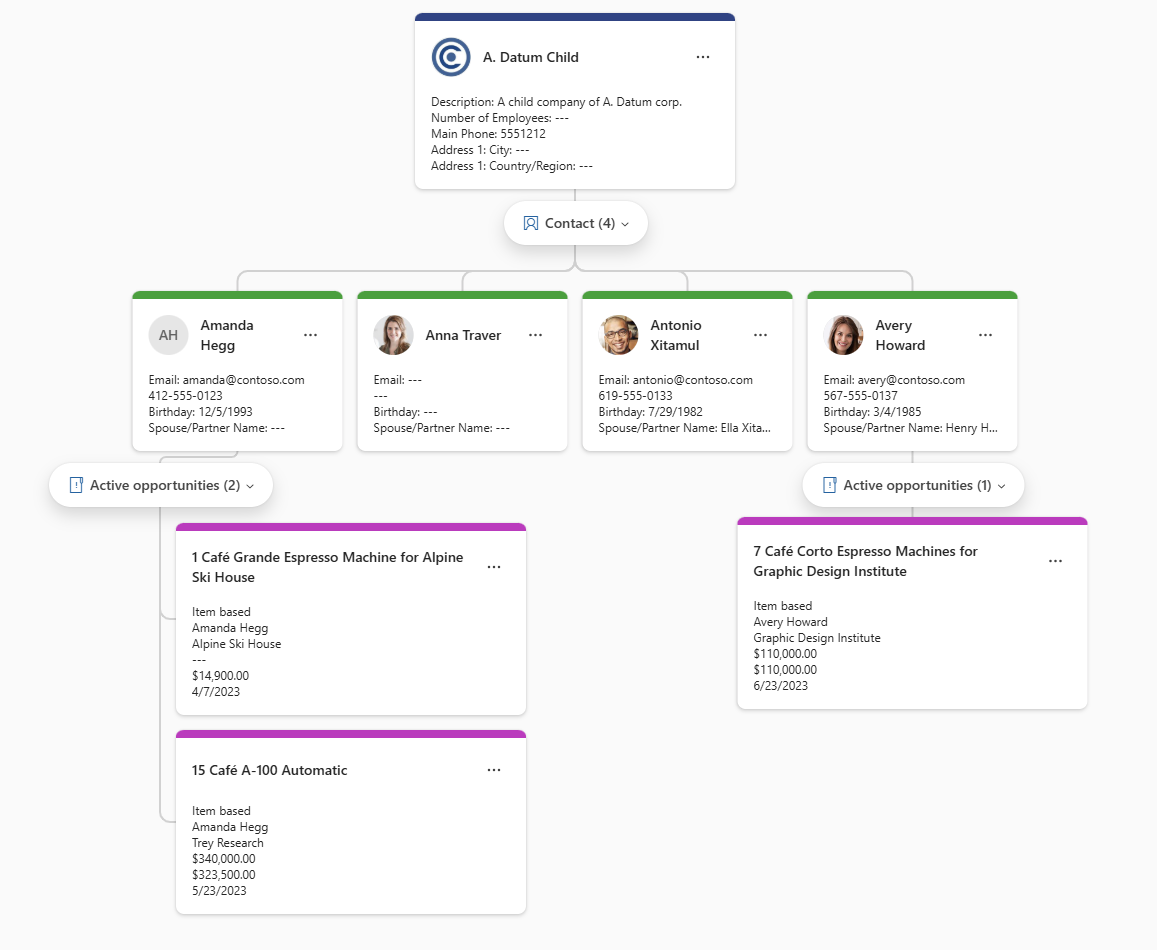The image size is (1157, 950).
Task: Collapse Active opportunities (2) under Amanda Hegg
Action: click(x=161, y=485)
